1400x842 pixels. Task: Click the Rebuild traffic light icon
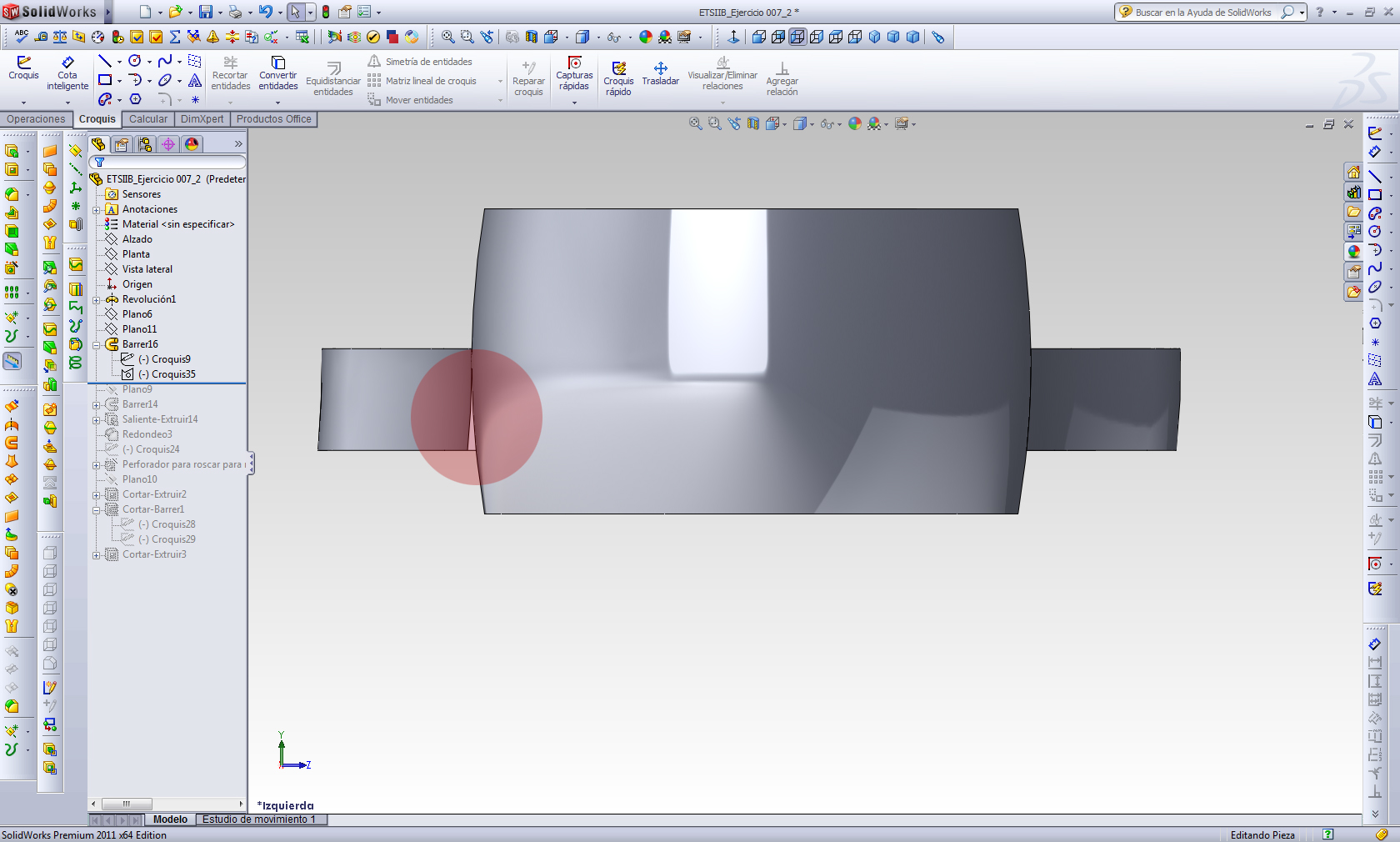(326, 12)
